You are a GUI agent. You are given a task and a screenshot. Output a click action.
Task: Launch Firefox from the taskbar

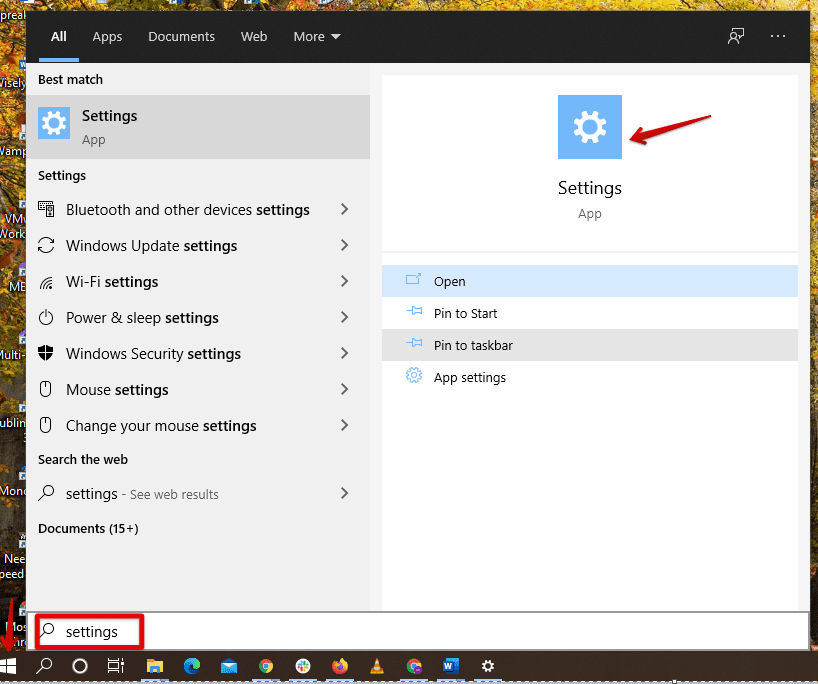tap(340, 666)
